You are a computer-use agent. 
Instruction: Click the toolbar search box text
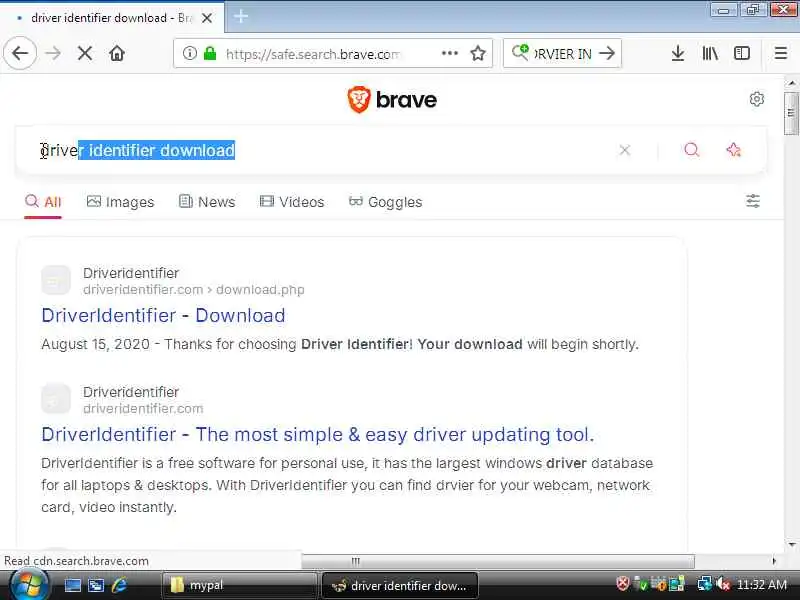(x=563, y=54)
